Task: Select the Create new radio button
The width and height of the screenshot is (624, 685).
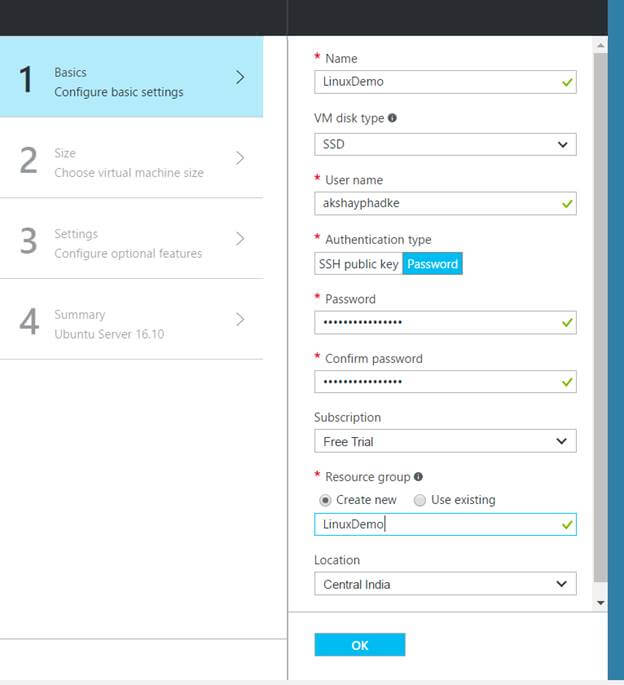Action: pyautogui.click(x=325, y=500)
